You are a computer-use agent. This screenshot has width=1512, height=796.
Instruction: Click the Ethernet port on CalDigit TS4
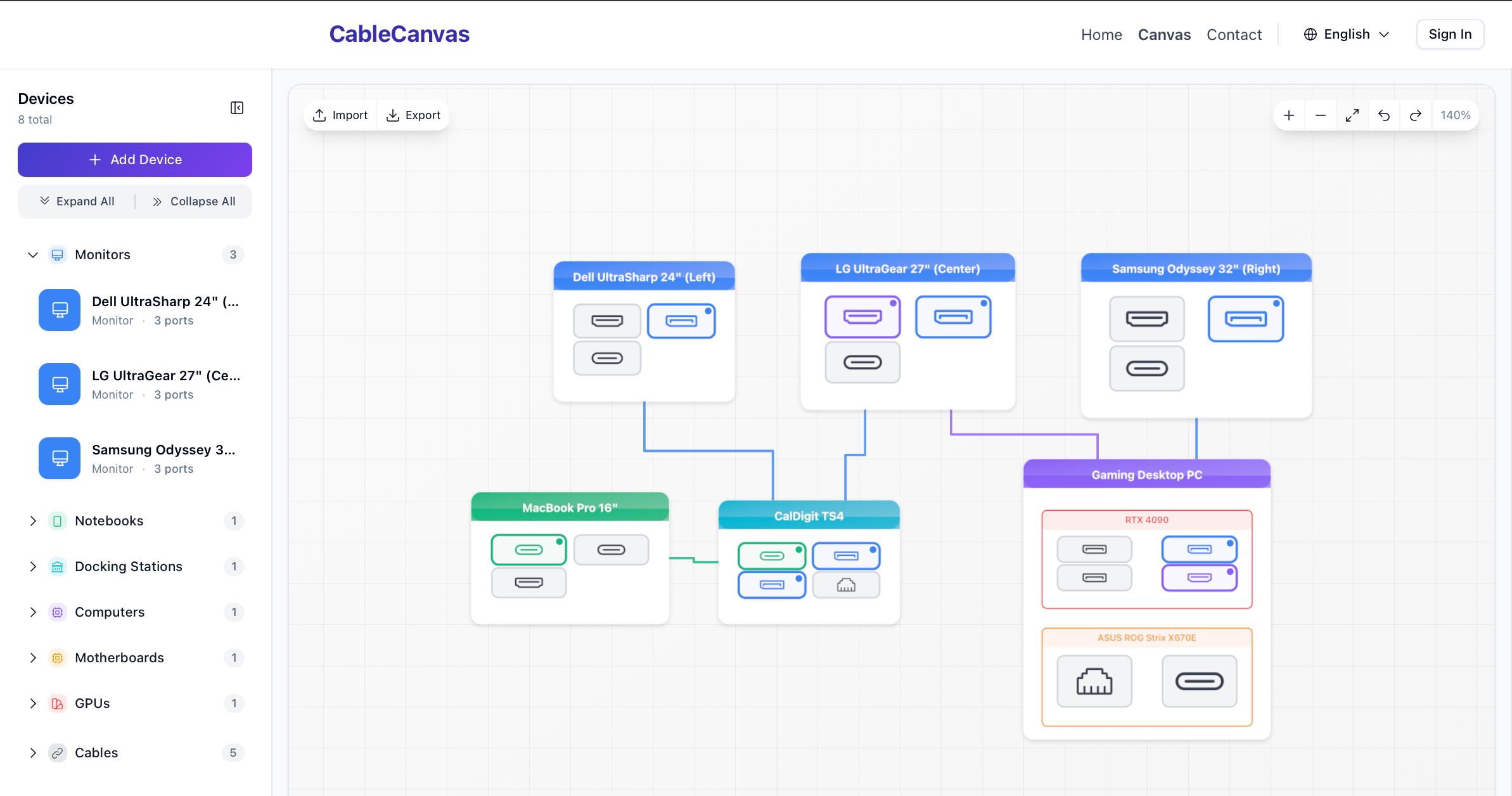[846, 585]
